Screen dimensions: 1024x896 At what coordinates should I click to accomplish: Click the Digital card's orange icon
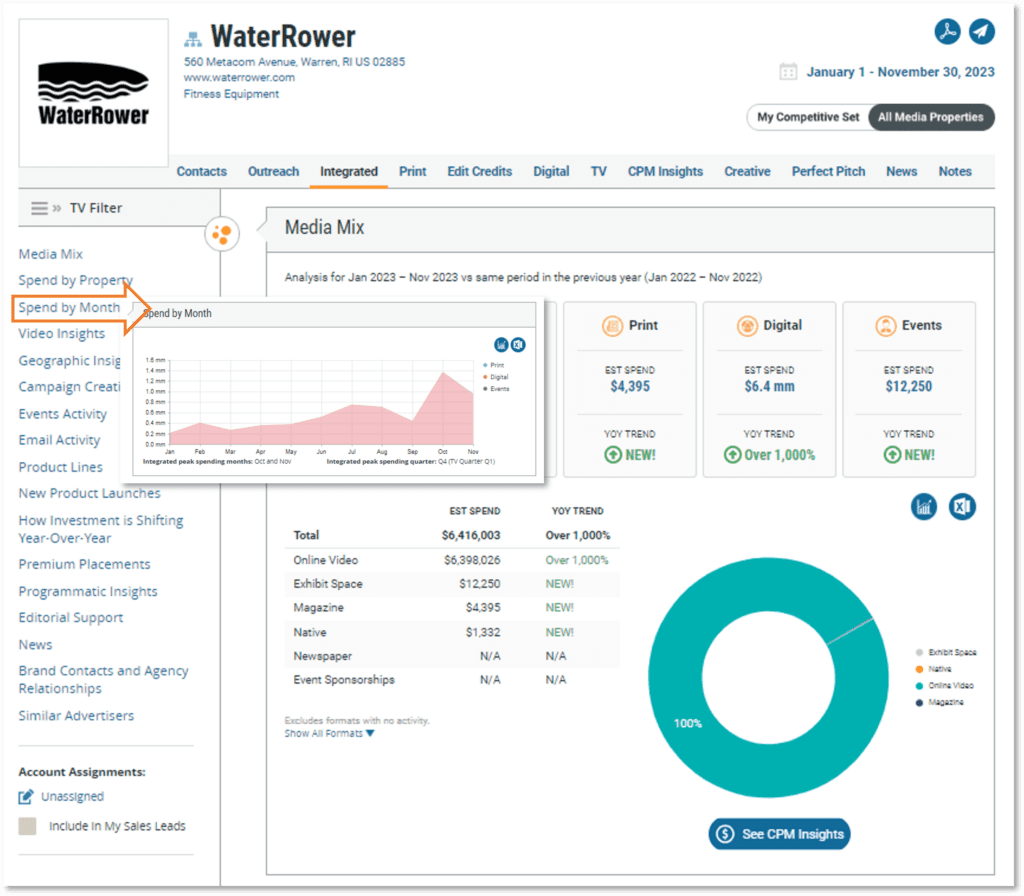(x=747, y=325)
